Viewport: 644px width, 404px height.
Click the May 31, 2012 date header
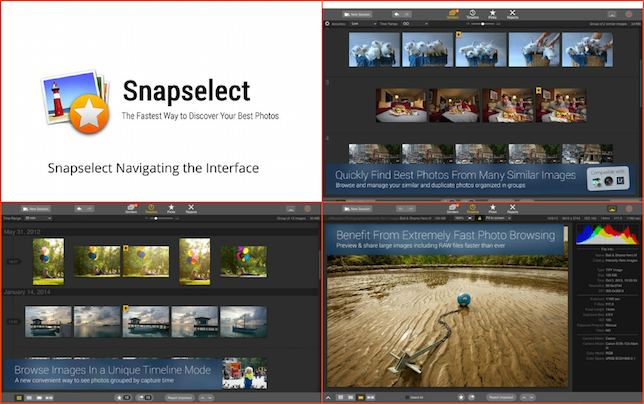tap(22, 232)
